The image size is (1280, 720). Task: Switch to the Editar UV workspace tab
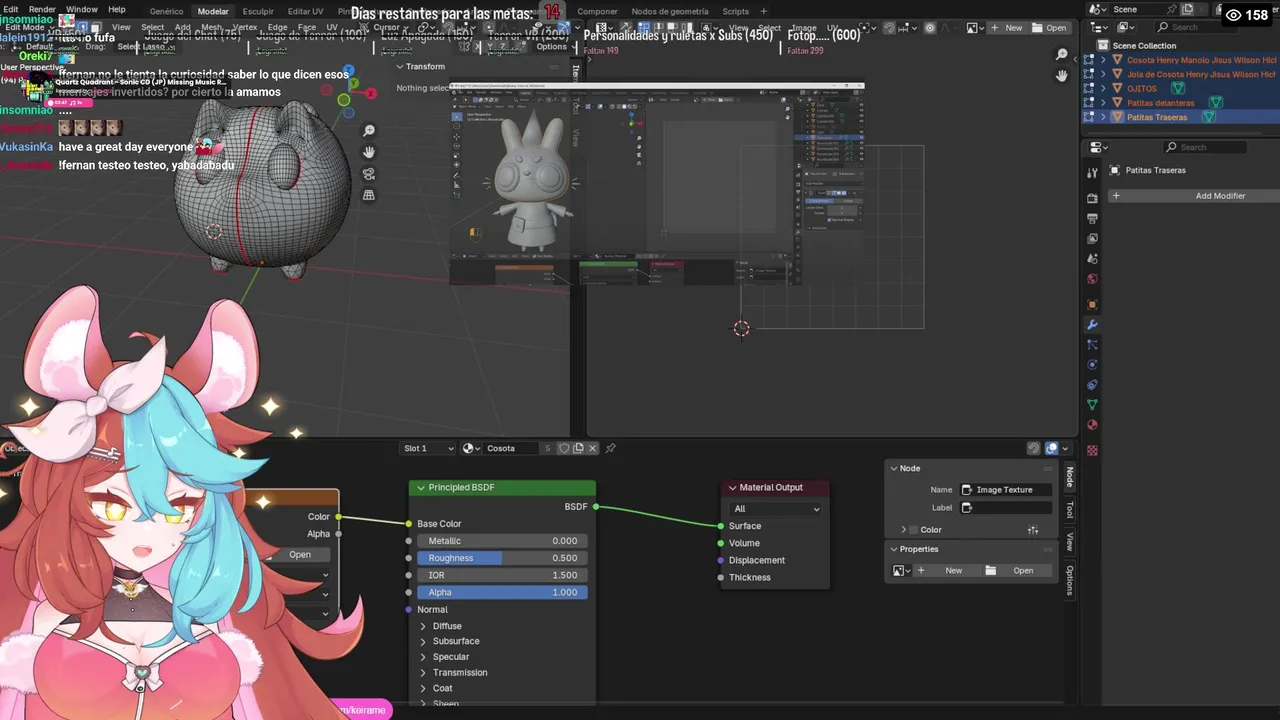305,11
